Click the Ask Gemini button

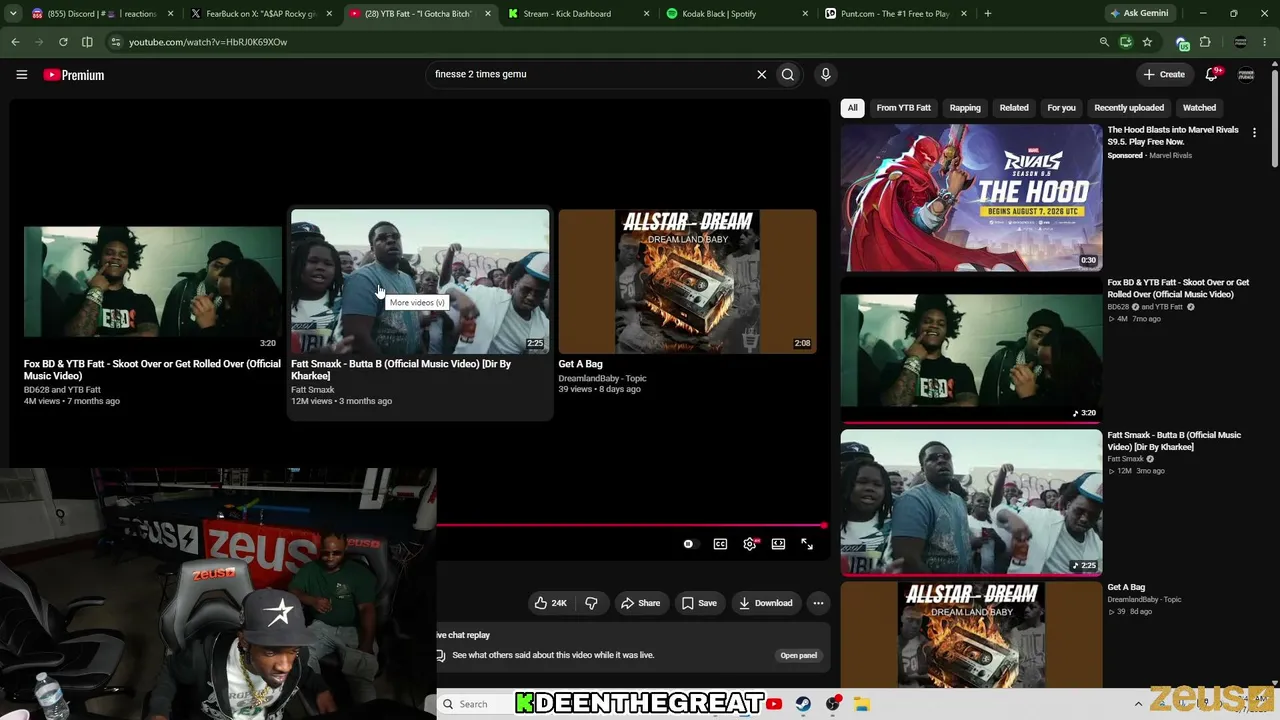pyautogui.click(x=1142, y=14)
